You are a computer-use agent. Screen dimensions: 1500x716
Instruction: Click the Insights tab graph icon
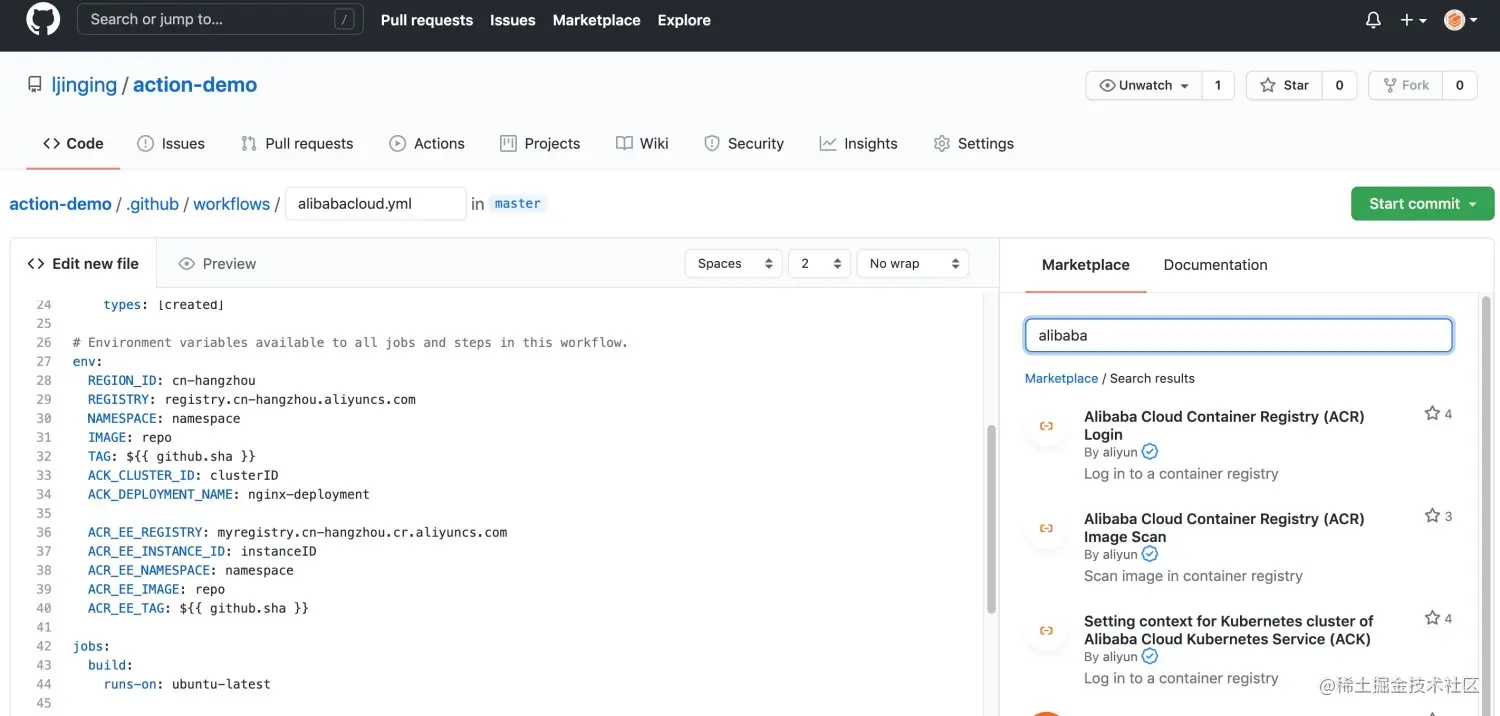[828, 144]
